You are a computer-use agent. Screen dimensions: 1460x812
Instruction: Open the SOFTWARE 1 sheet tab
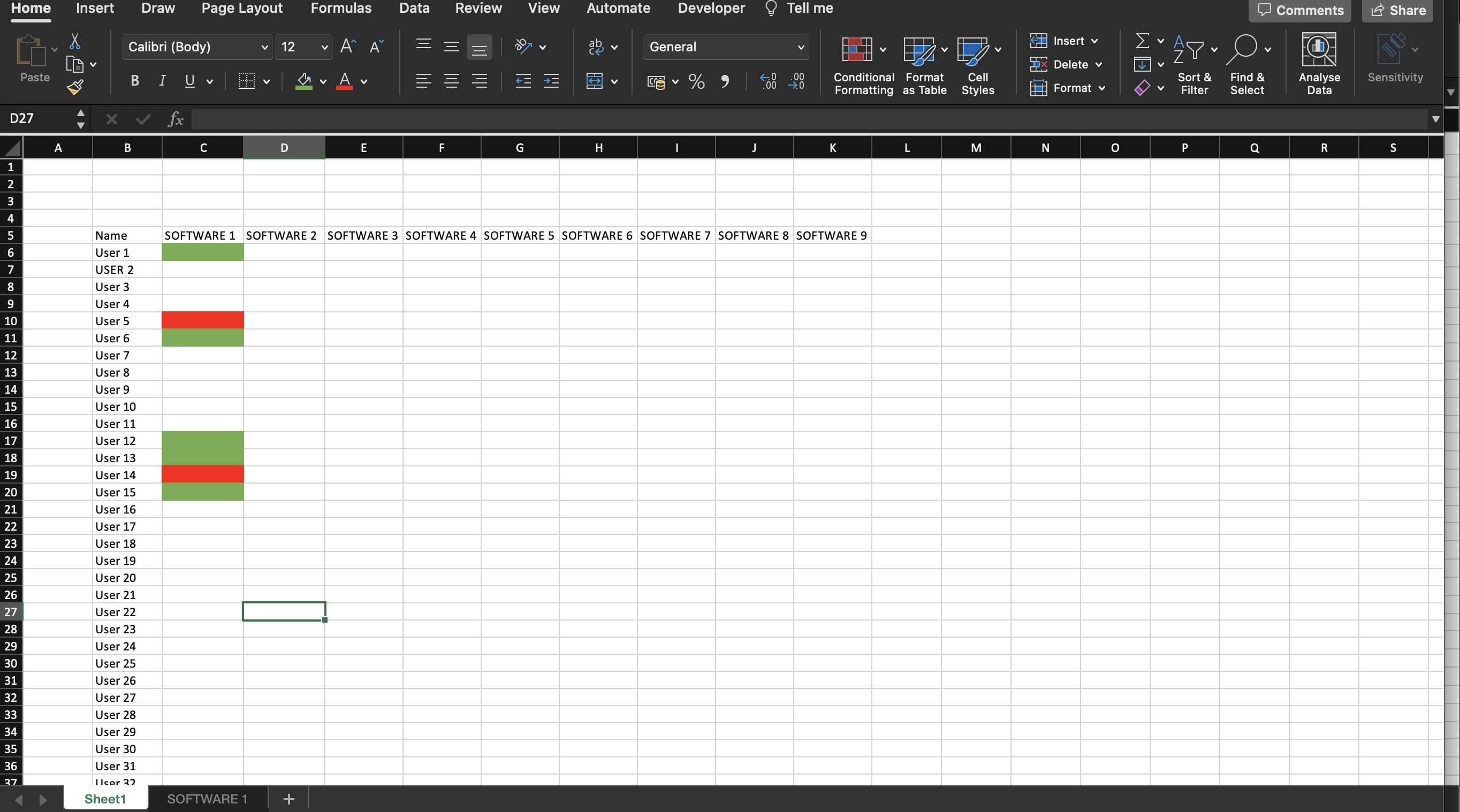207,799
